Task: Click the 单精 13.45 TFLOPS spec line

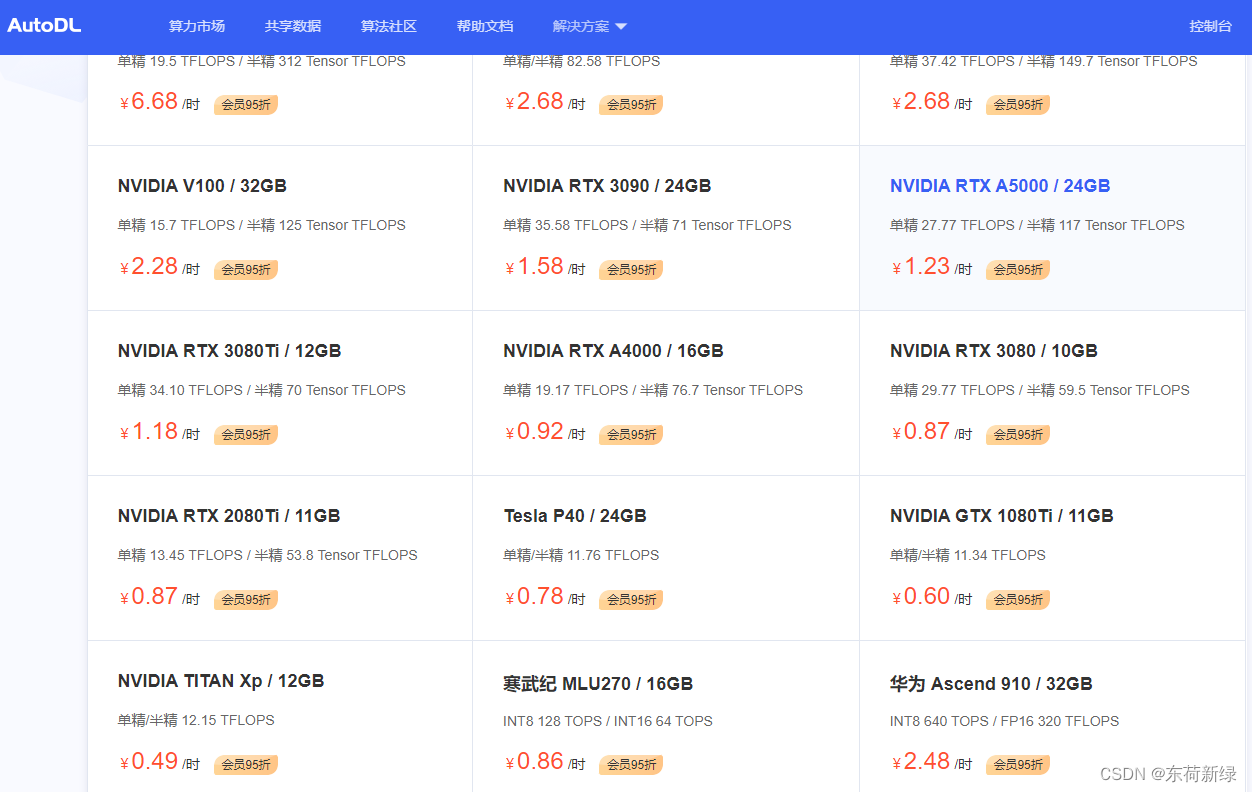Action: [267, 555]
